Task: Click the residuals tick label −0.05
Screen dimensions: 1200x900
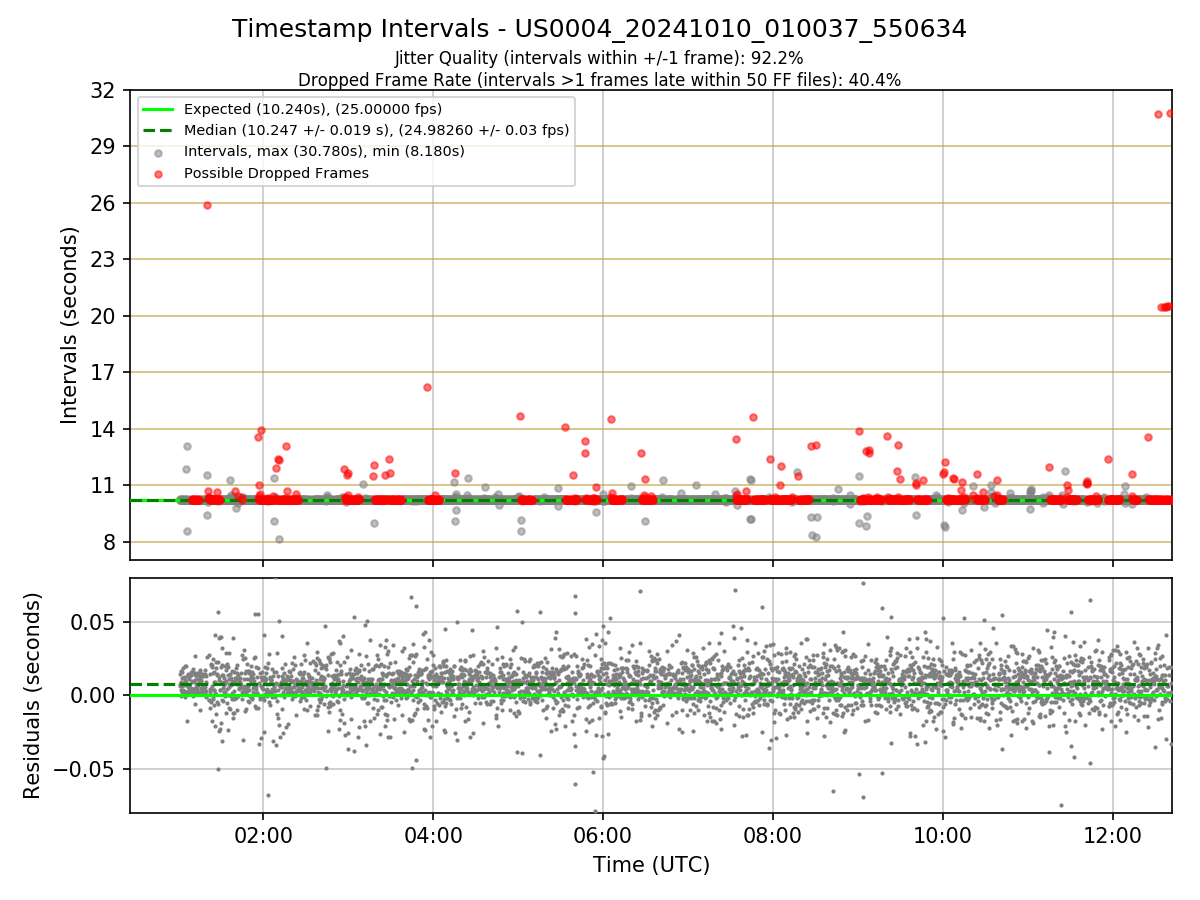Action: [85, 769]
